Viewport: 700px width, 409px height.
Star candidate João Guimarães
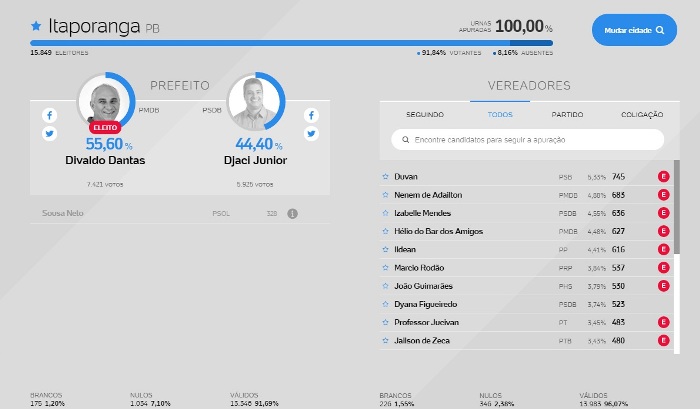386,286
